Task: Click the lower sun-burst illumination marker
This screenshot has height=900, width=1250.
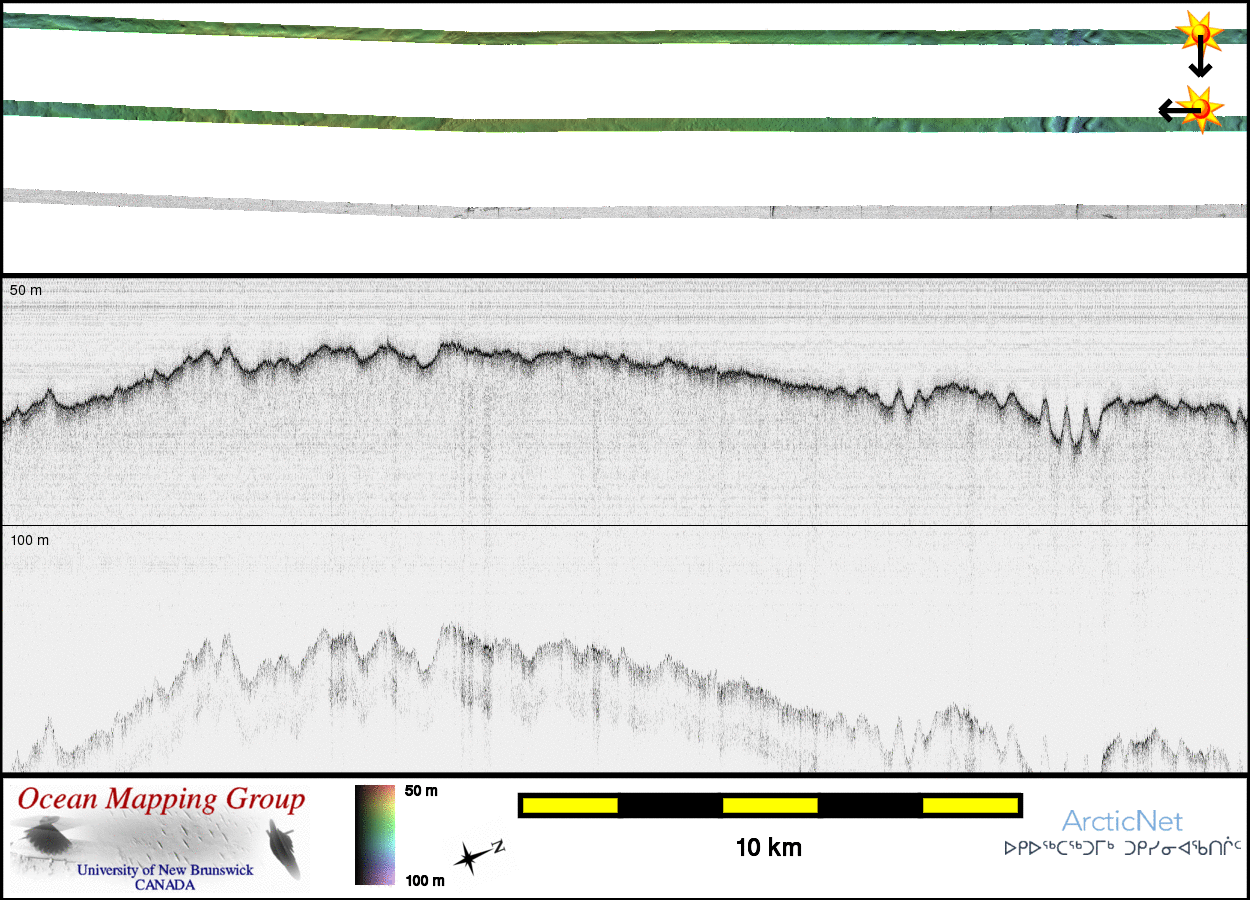Action: coord(1201,108)
